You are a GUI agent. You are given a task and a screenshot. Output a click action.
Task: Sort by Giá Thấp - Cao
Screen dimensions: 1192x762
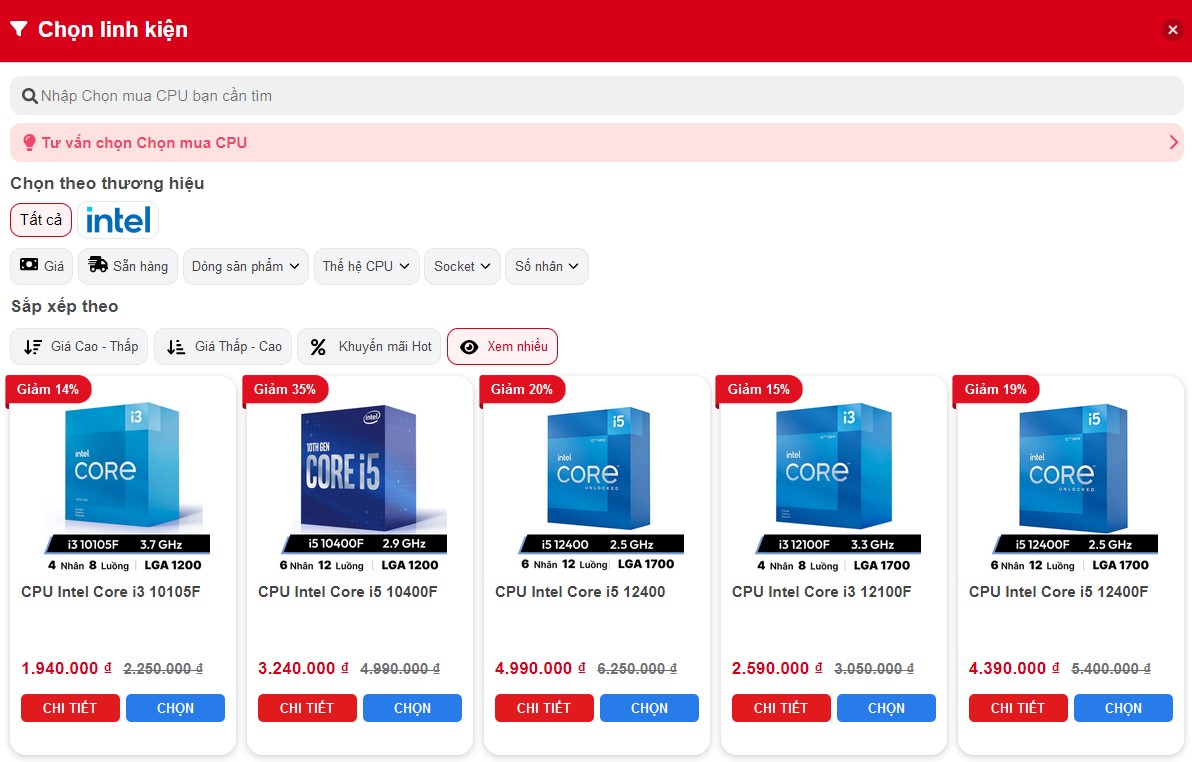[x=224, y=347]
